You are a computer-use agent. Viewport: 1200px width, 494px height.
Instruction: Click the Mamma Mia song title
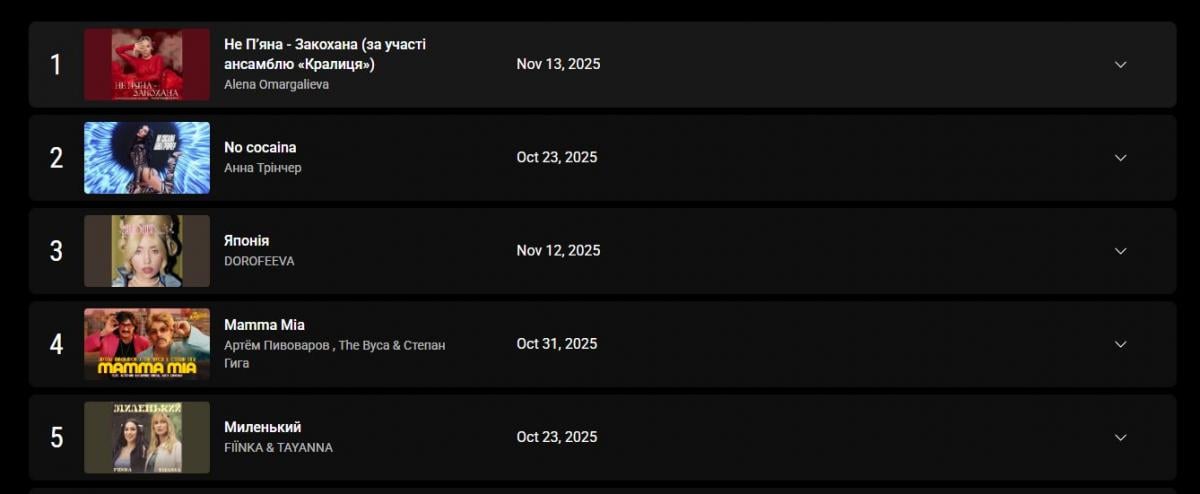pyautogui.click(x=264, y=325)
